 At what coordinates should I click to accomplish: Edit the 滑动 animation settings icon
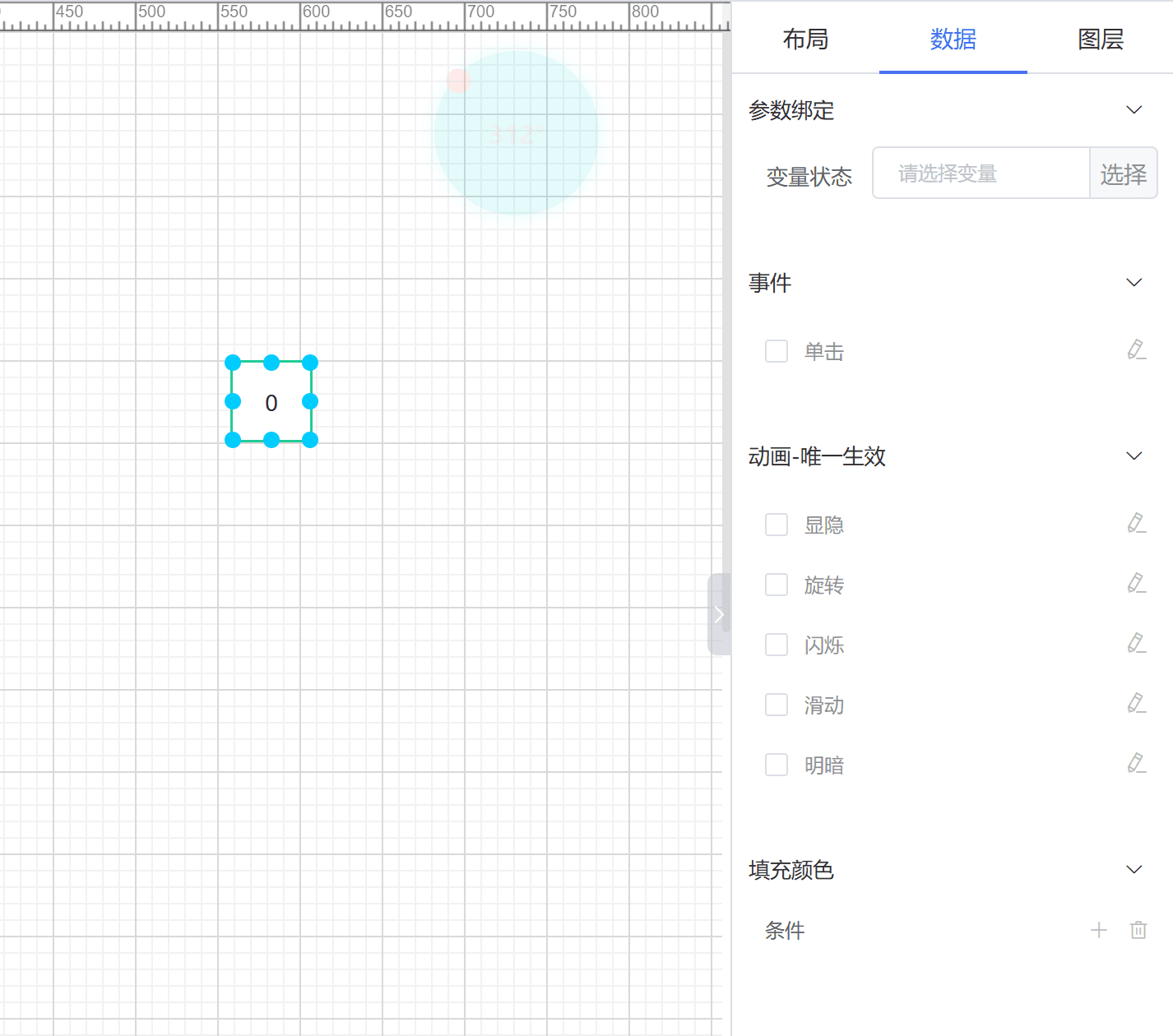point(1137,703)
